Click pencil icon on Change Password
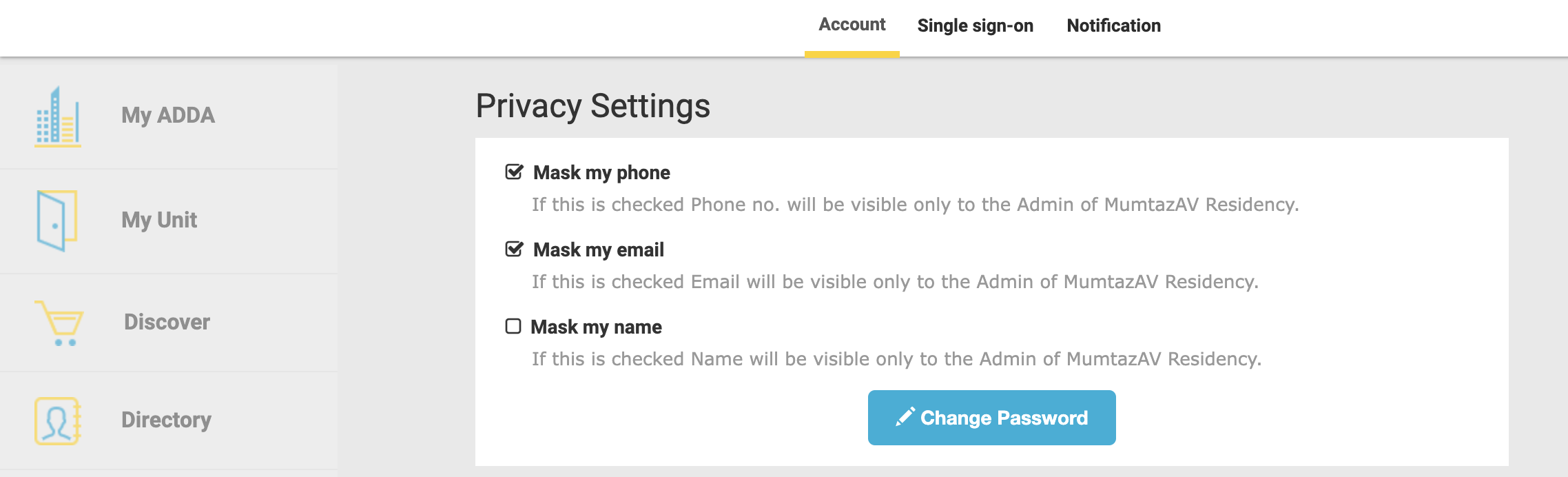Viewport: 1568px width, 477px height. [905, 417]
